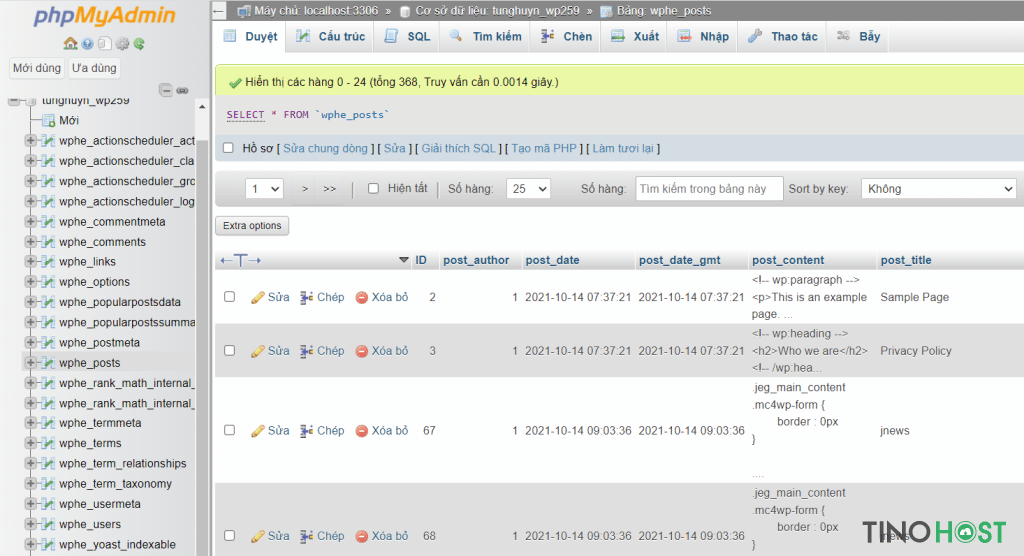
Task: Sort by the post_title column header
Action: [x=906, y=260]
